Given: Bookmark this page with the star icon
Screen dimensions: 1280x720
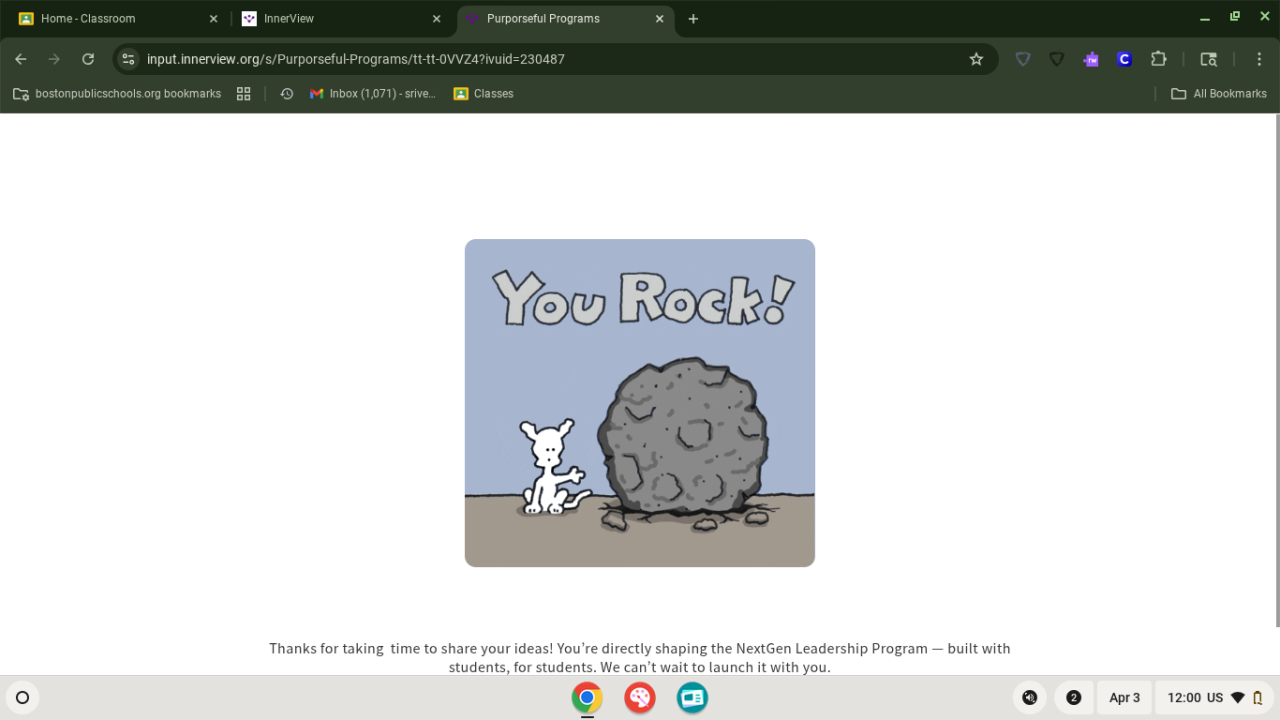Looking at the screenshot, I should pyautogui.click(x=976, y=59).
